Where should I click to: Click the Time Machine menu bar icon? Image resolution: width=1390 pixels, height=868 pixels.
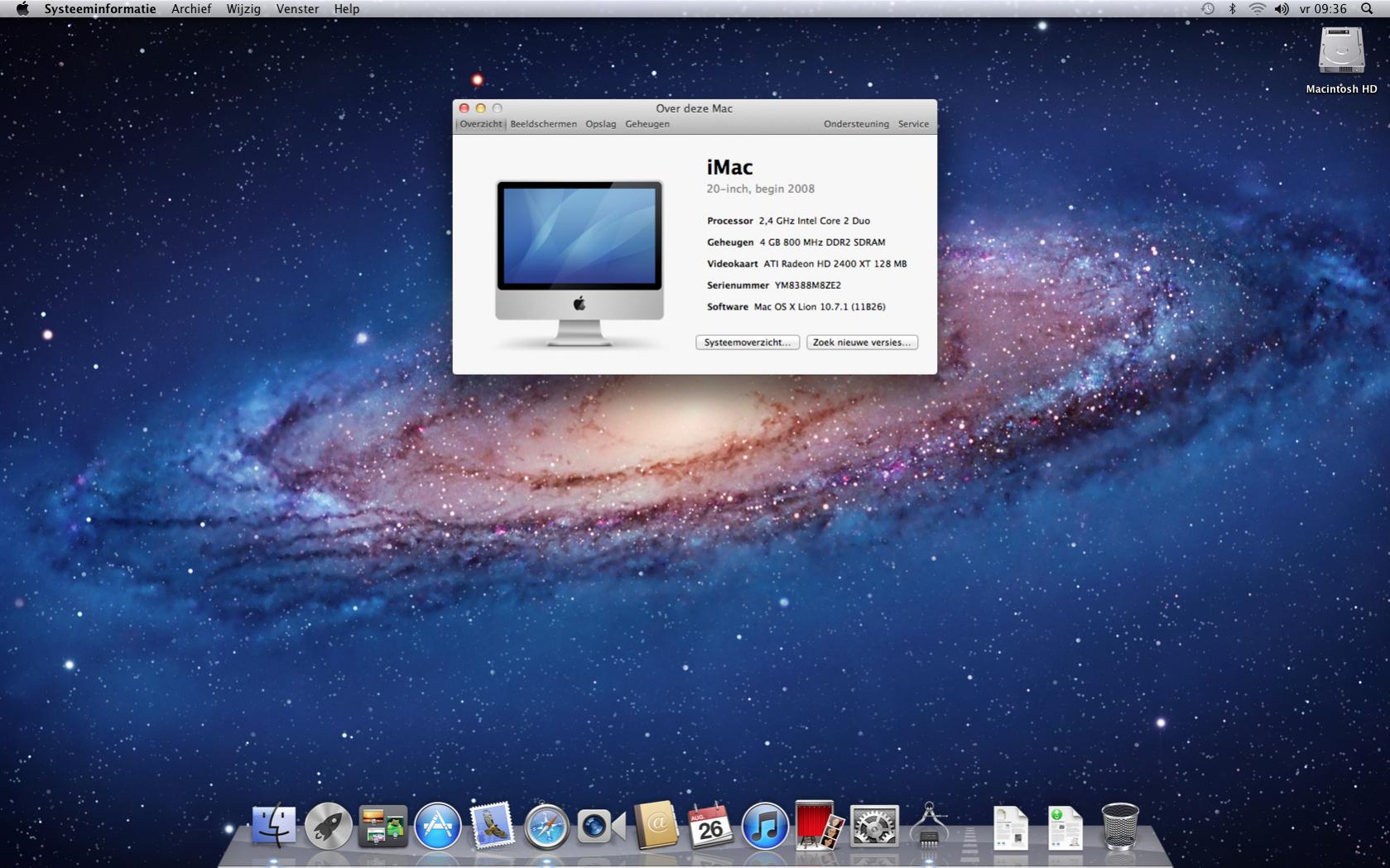[1208, 9]
